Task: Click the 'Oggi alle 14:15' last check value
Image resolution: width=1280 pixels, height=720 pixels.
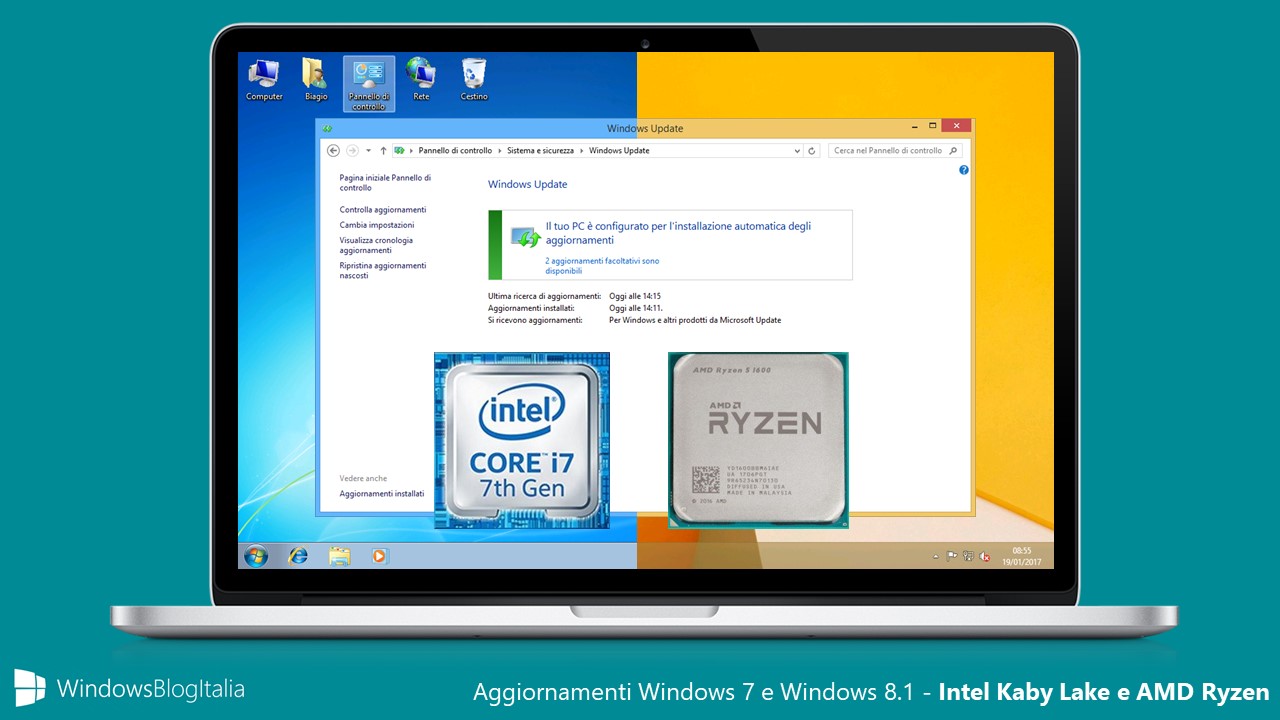Action: [635, 296]
